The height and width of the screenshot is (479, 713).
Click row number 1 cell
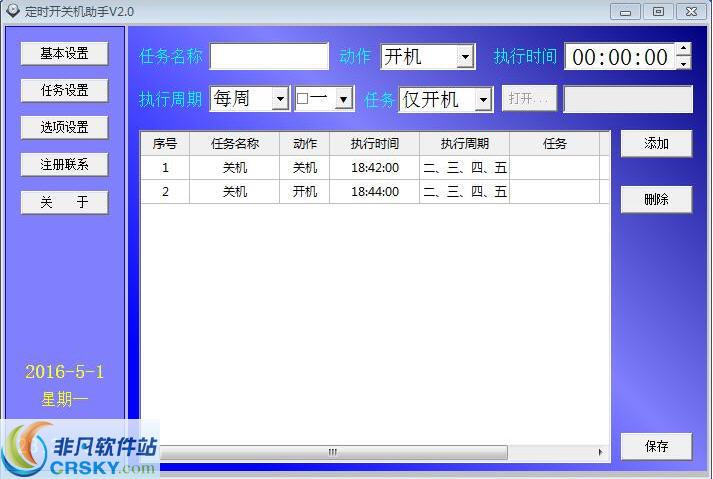[x=165, y=168]
